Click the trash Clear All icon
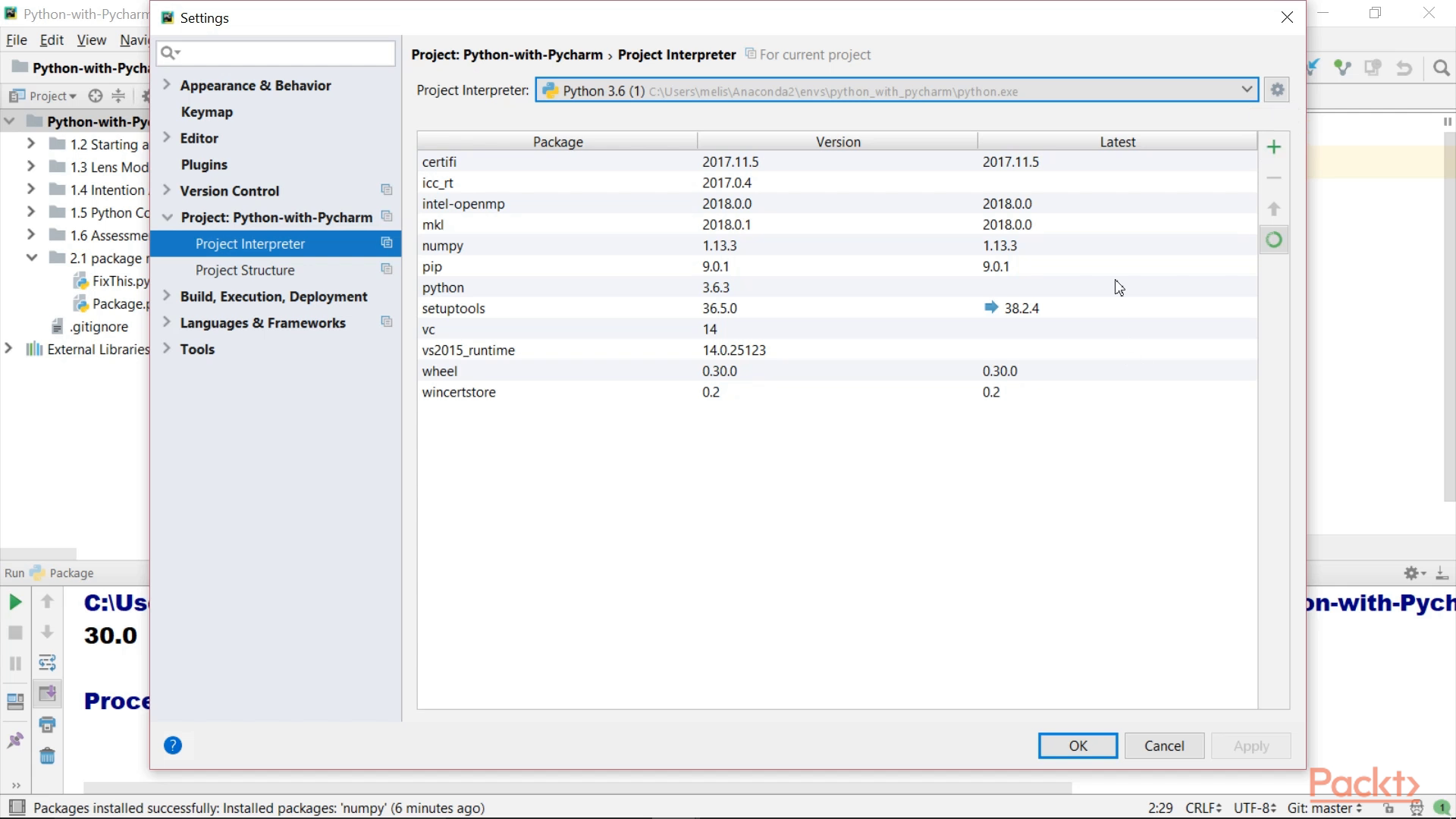 (x=47, y=756)
